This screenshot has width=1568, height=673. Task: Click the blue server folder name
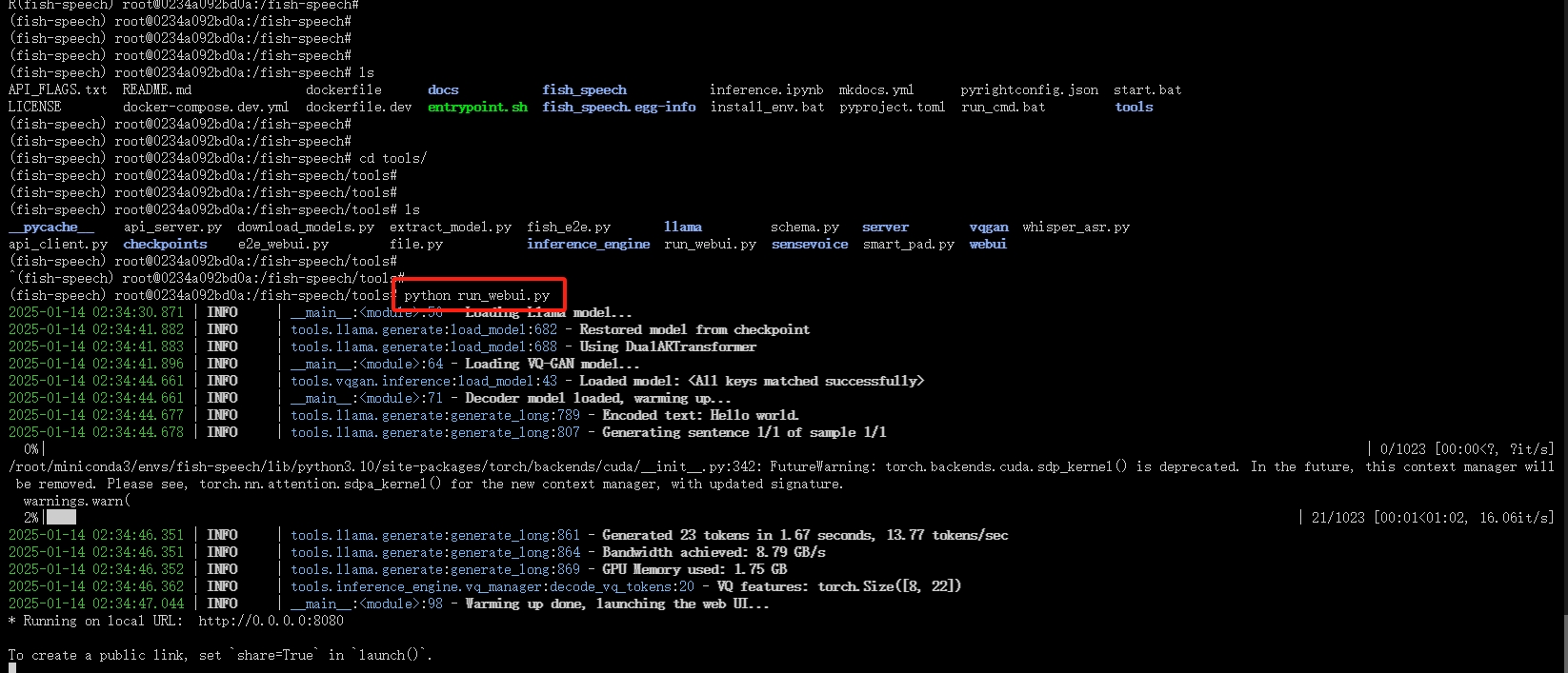(x=885, y=227)
